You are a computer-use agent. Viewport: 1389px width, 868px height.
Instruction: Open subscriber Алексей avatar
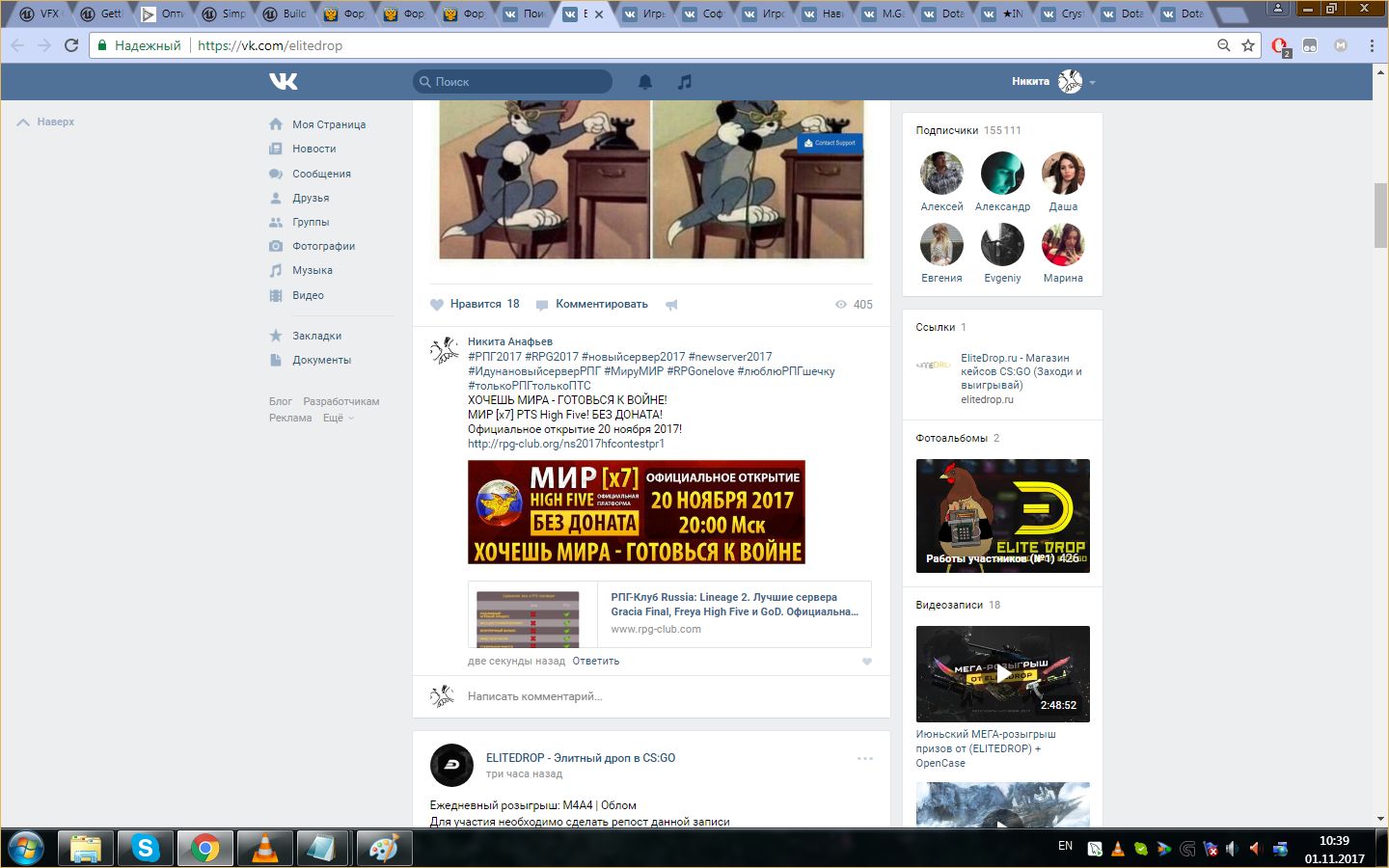941,174
